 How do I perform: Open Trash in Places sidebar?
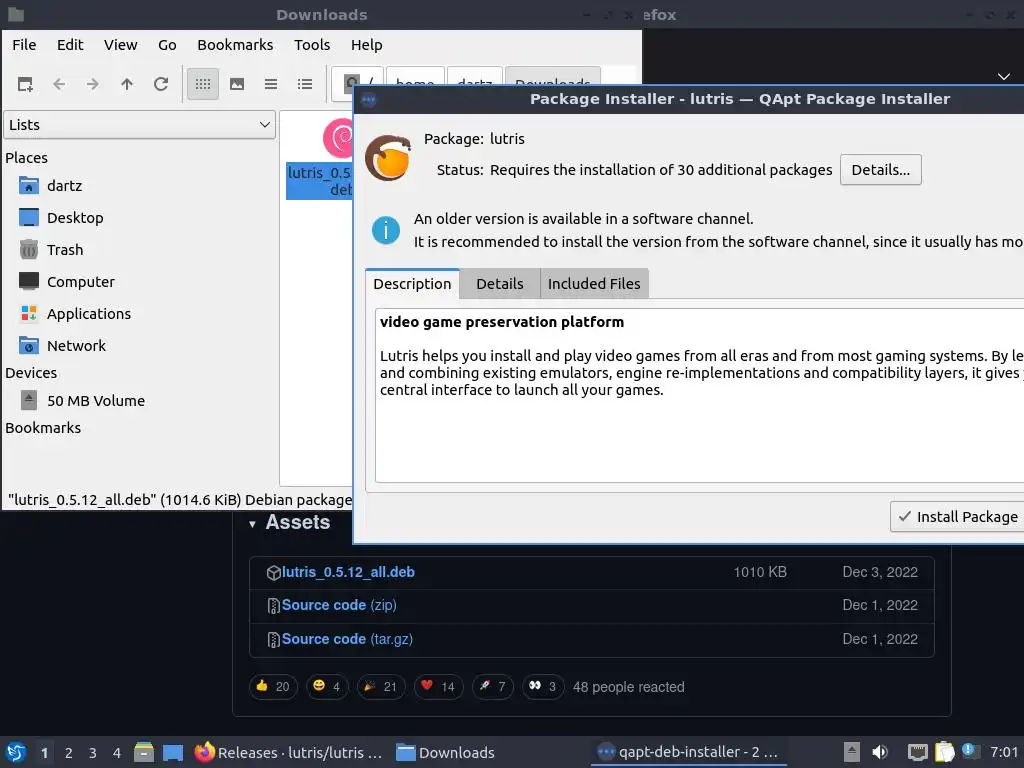[x=65, y=250]
